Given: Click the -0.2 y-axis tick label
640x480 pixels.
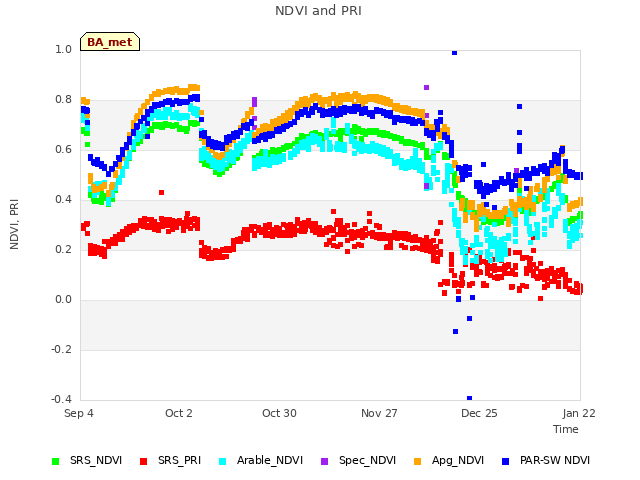Looking at the screenshot, I should click(61, 349).
